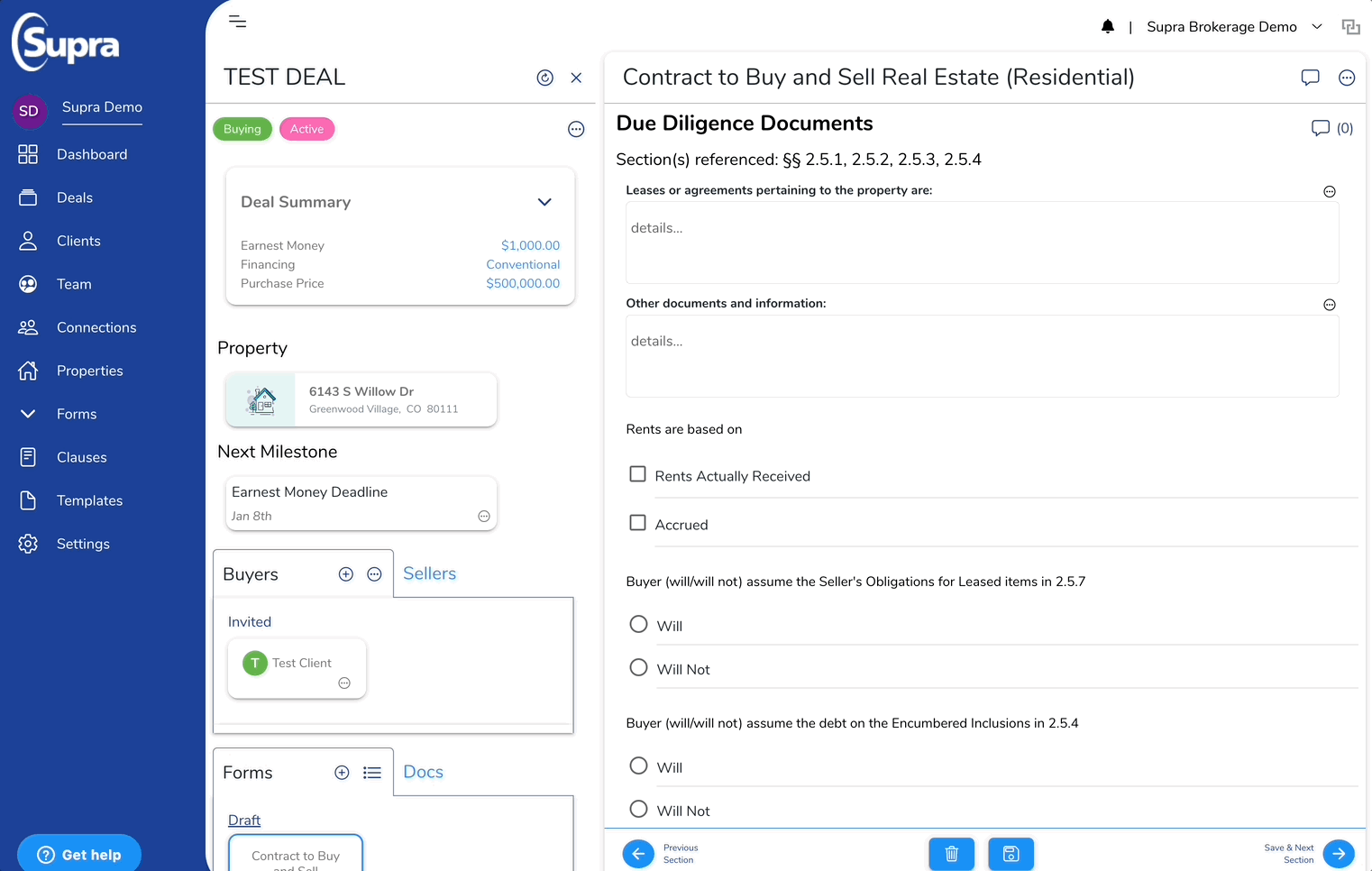Screen dimensions: 1372x871
Task: Click the $500,000.00 purchase price value
Action: 523,283
